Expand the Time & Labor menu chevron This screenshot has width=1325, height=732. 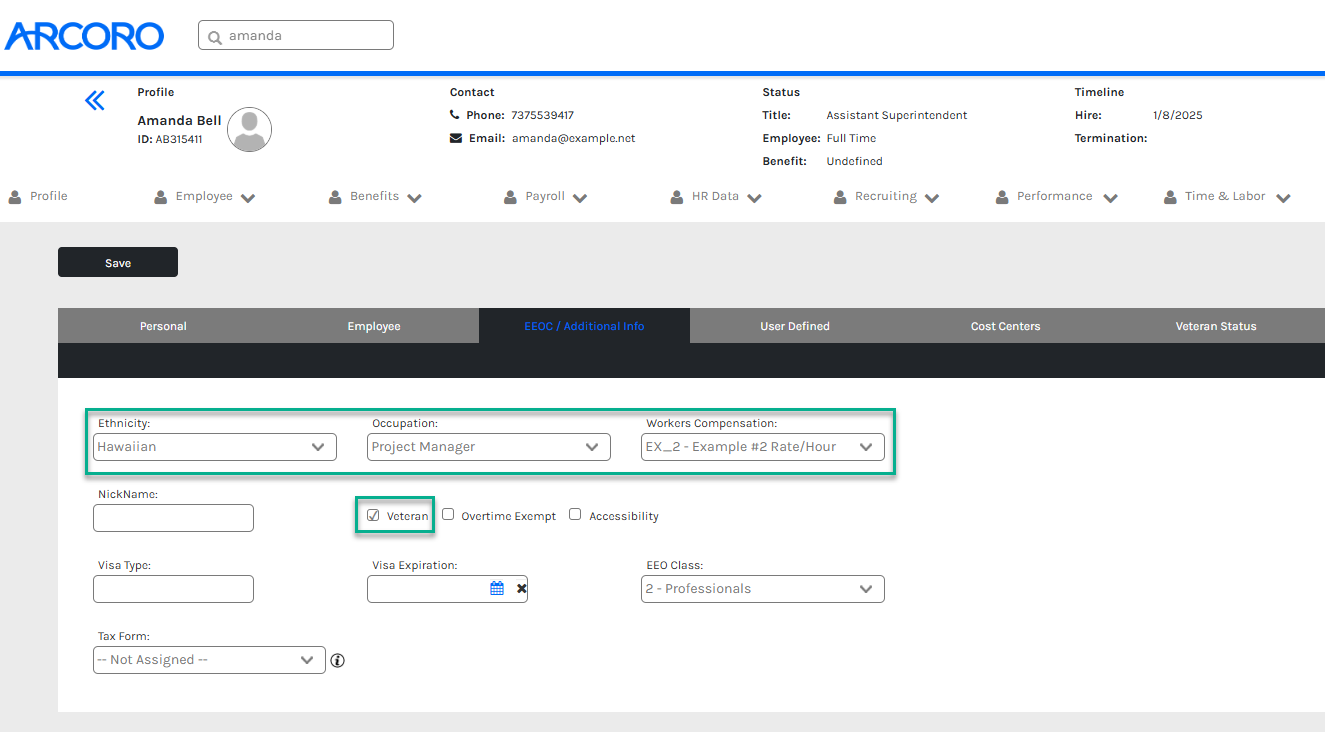[1284, 198]
